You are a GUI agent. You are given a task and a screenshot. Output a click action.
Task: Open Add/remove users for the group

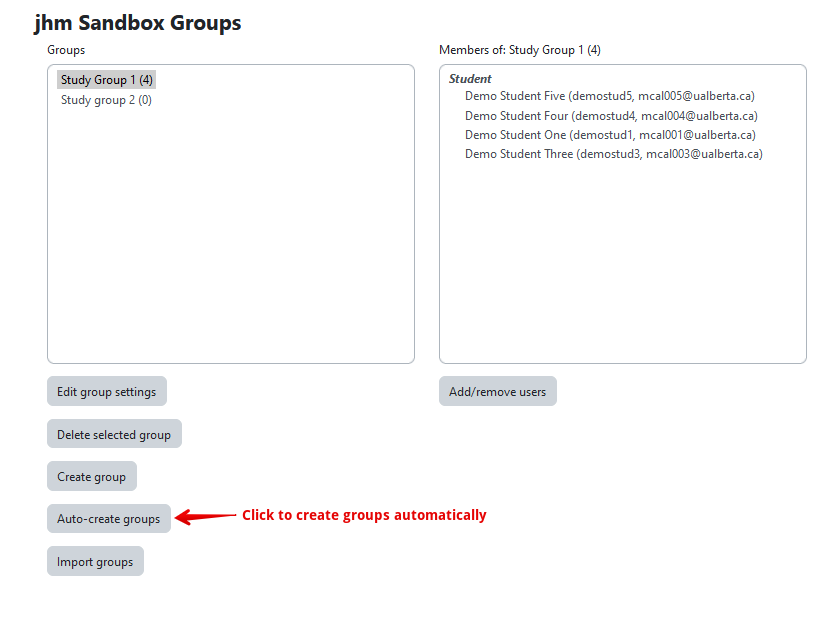click(497, 392)
